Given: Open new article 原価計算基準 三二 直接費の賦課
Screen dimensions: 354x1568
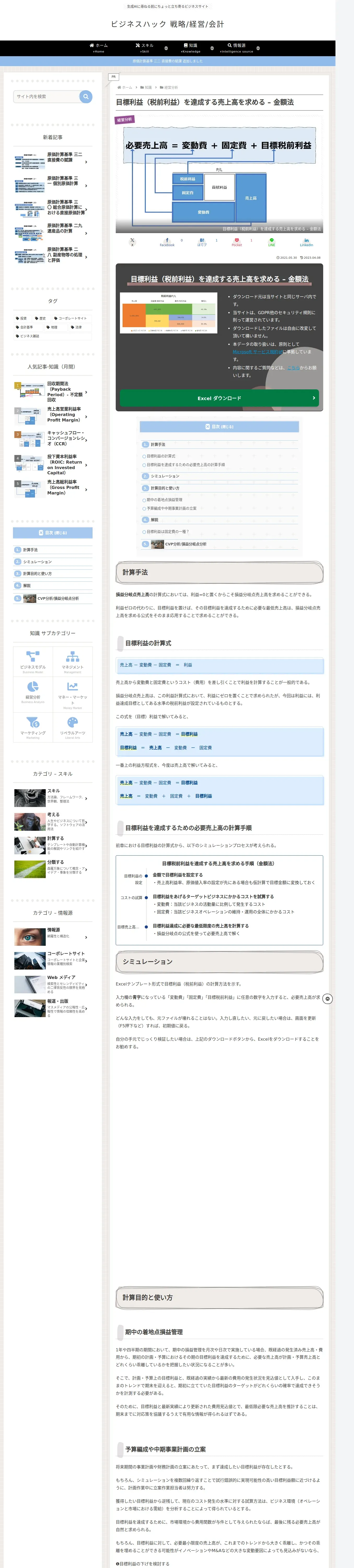Looking at the screenshot, I should coord(53,161).
